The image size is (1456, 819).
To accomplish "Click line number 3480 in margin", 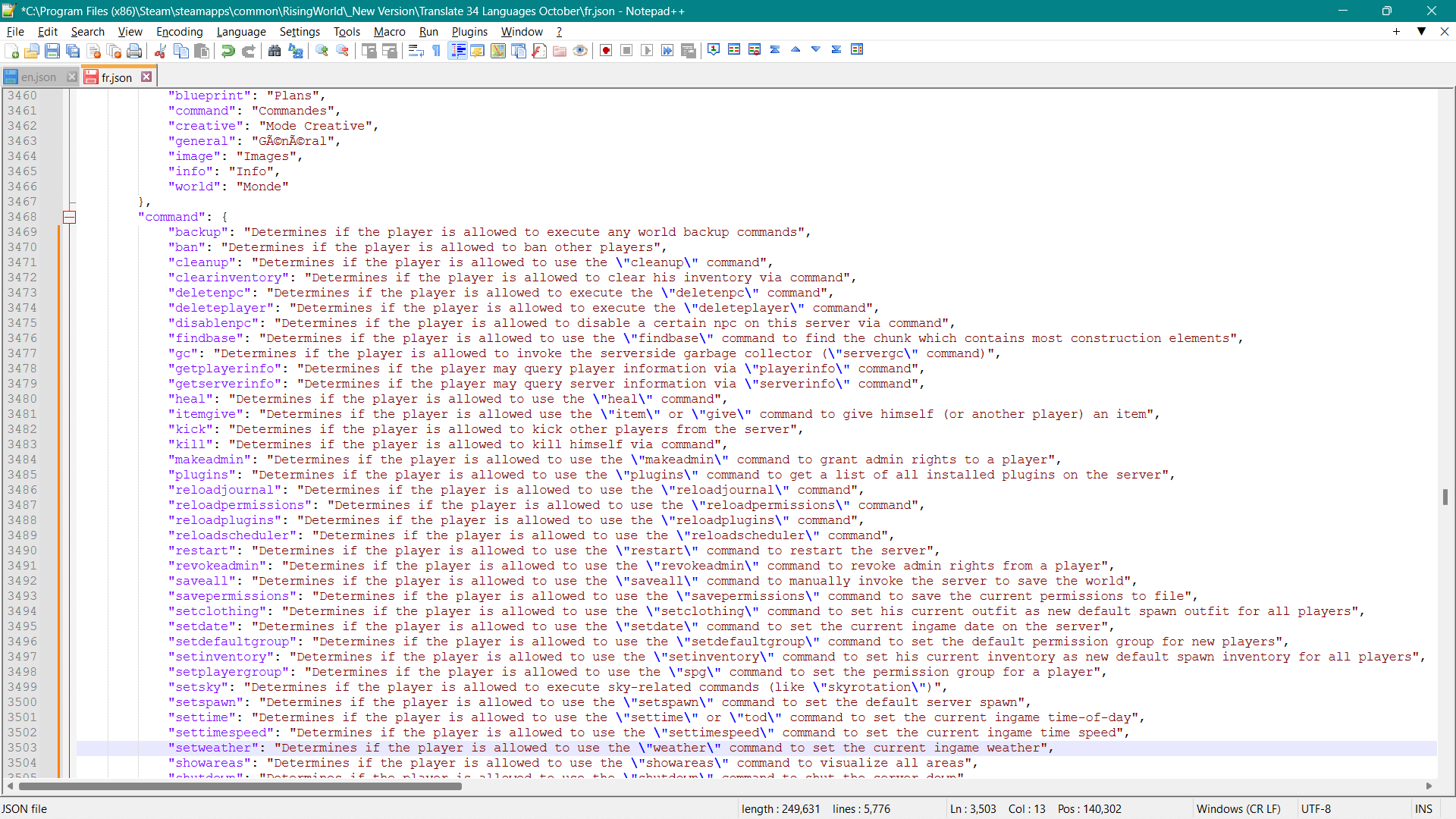I will coord(22,399).
